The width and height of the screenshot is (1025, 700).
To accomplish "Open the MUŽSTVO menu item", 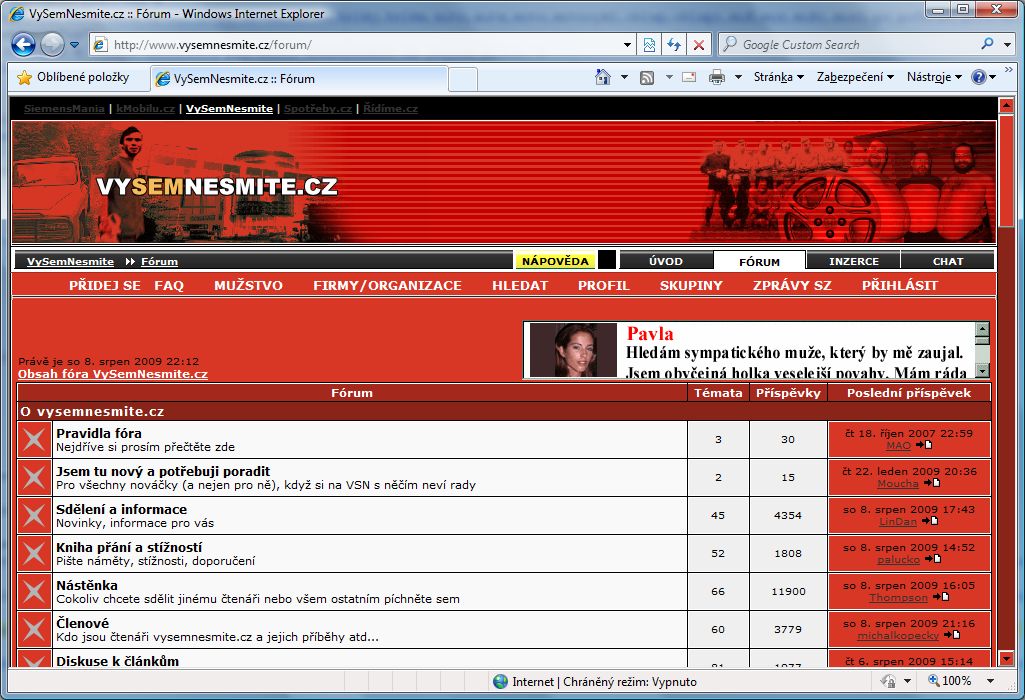I will [248, 286].
